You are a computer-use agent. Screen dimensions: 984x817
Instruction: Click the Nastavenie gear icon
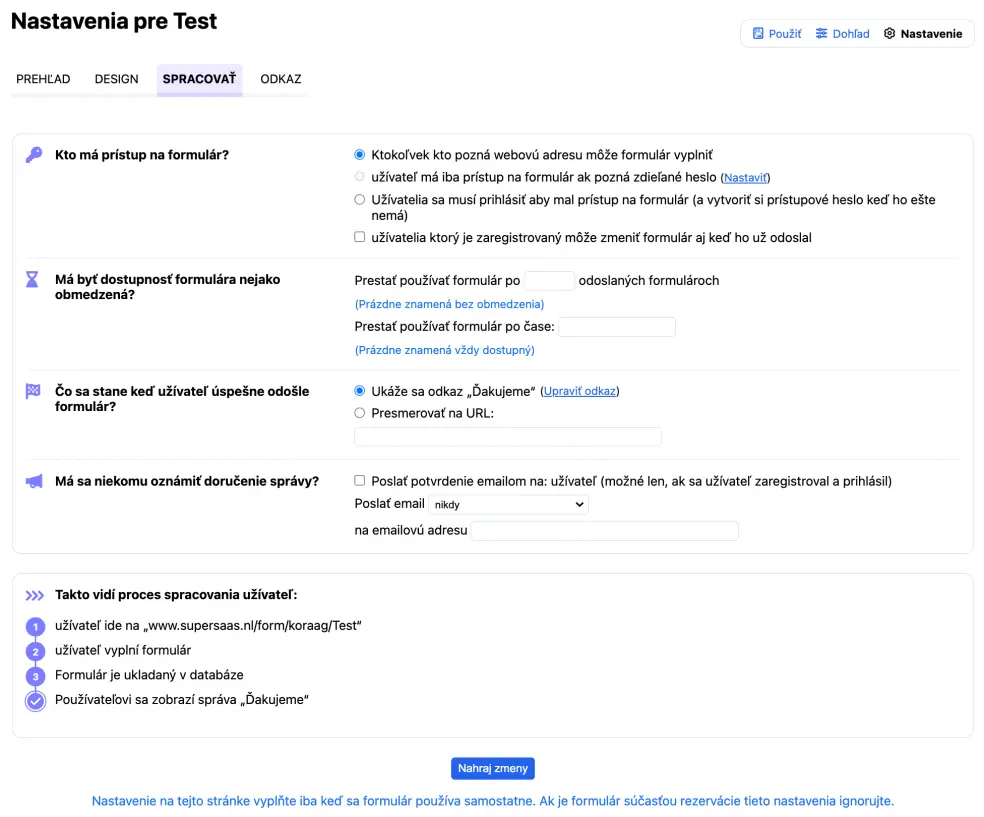point(889,34)
